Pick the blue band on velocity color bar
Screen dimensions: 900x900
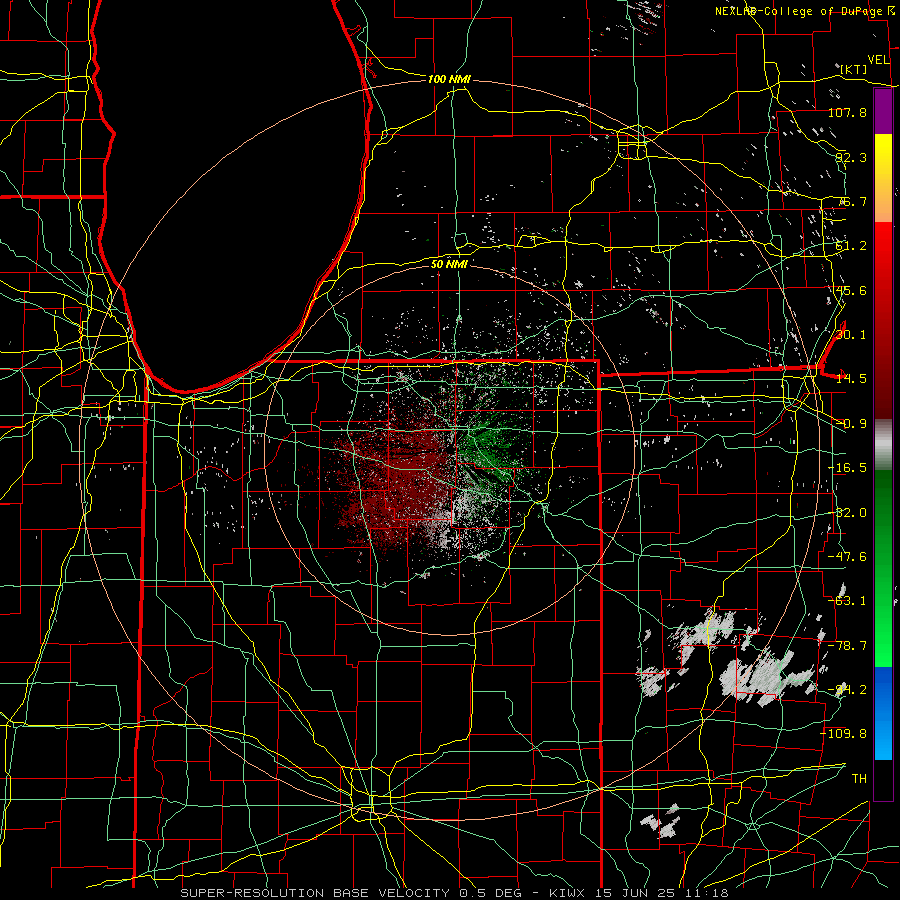pos(883,712)
